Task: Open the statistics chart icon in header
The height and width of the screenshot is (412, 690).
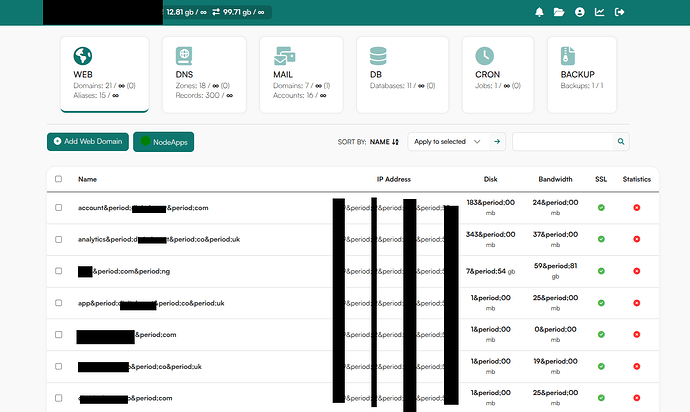Action: point(599,12)
